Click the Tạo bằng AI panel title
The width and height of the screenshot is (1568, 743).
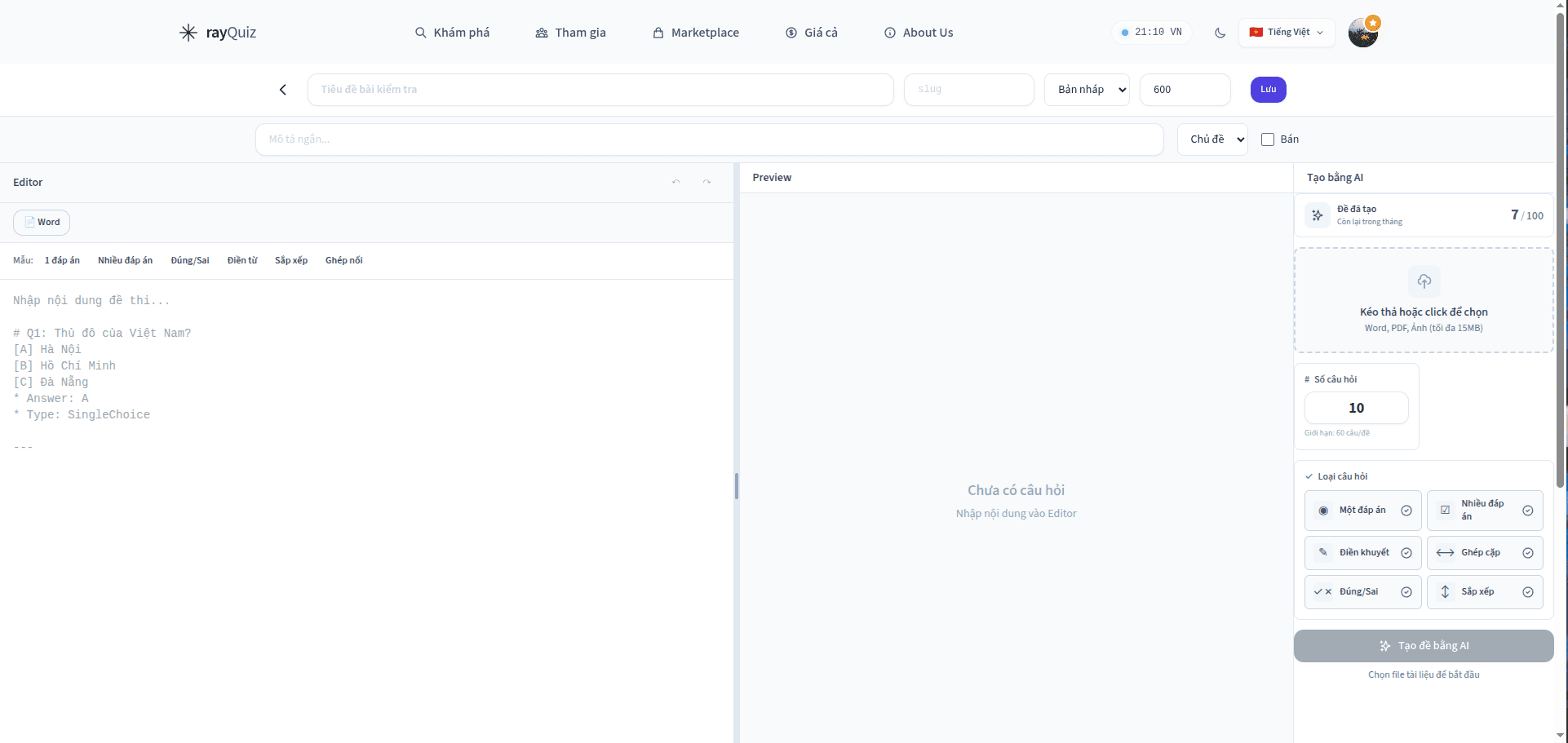tap(1335, 178)
